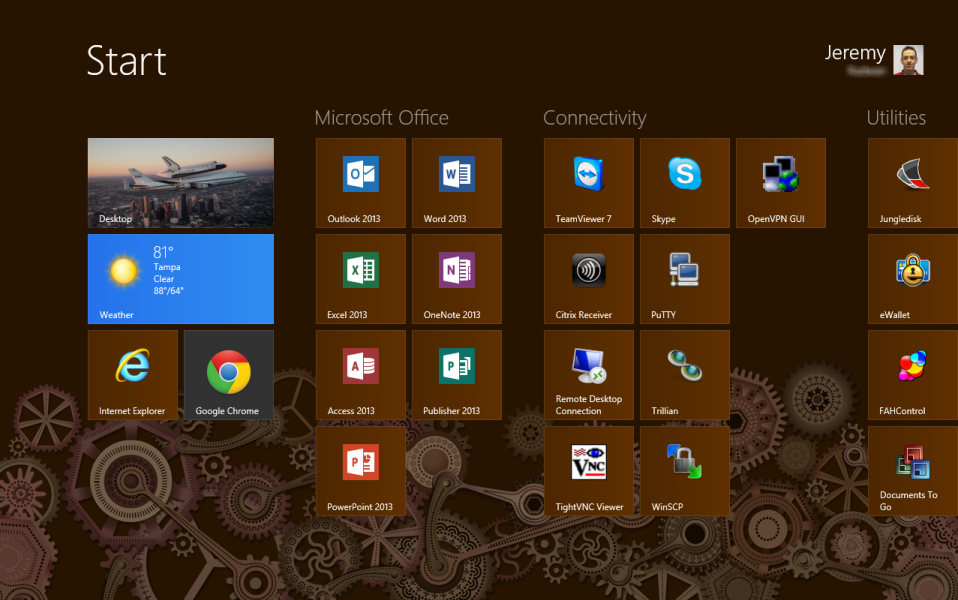This screenshot has height=600, width=958.
Task: Open TeamViewer 7
Action: 588,183
